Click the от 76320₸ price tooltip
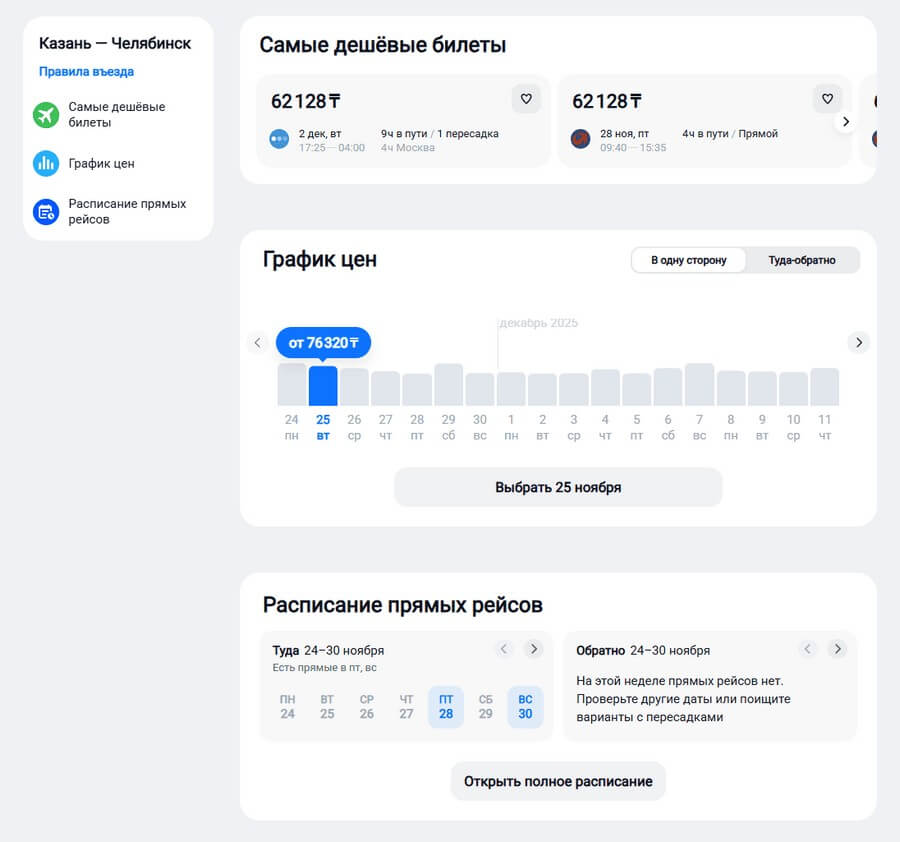The width and height of the screenshot is (900, 842). [x=323, y=343]
